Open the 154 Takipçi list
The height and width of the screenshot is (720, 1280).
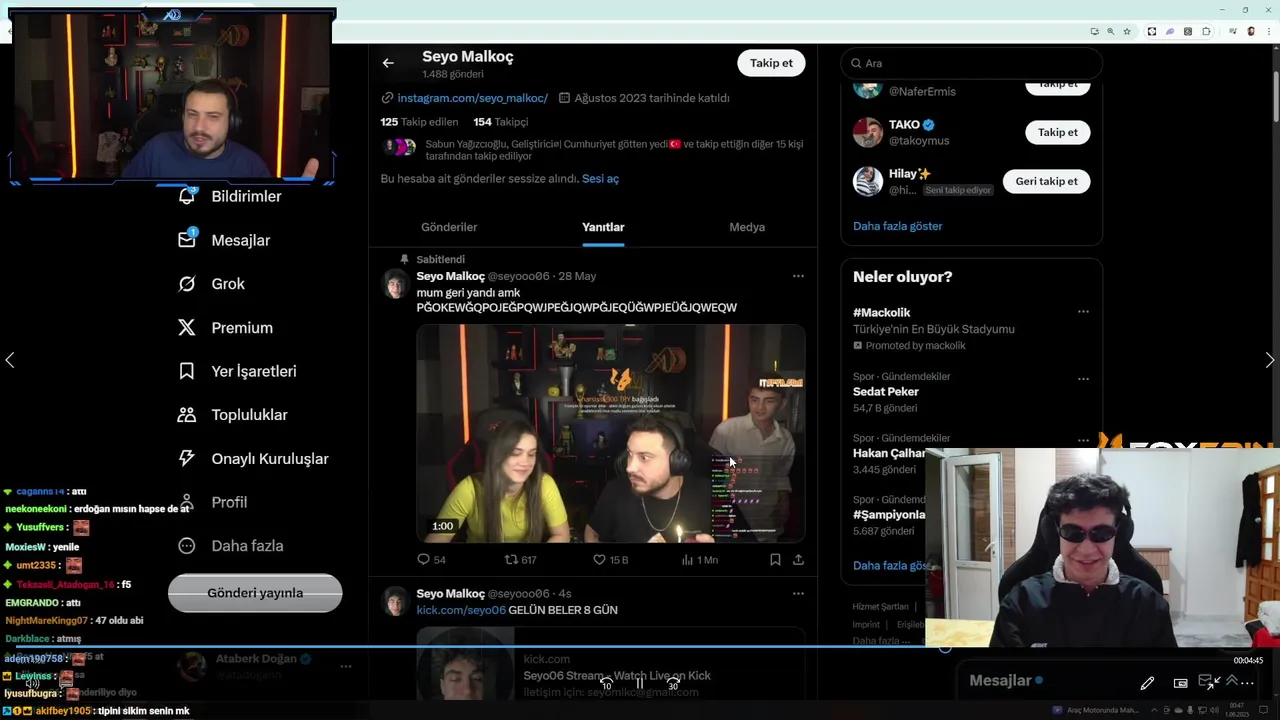click(x=500, y=122)
